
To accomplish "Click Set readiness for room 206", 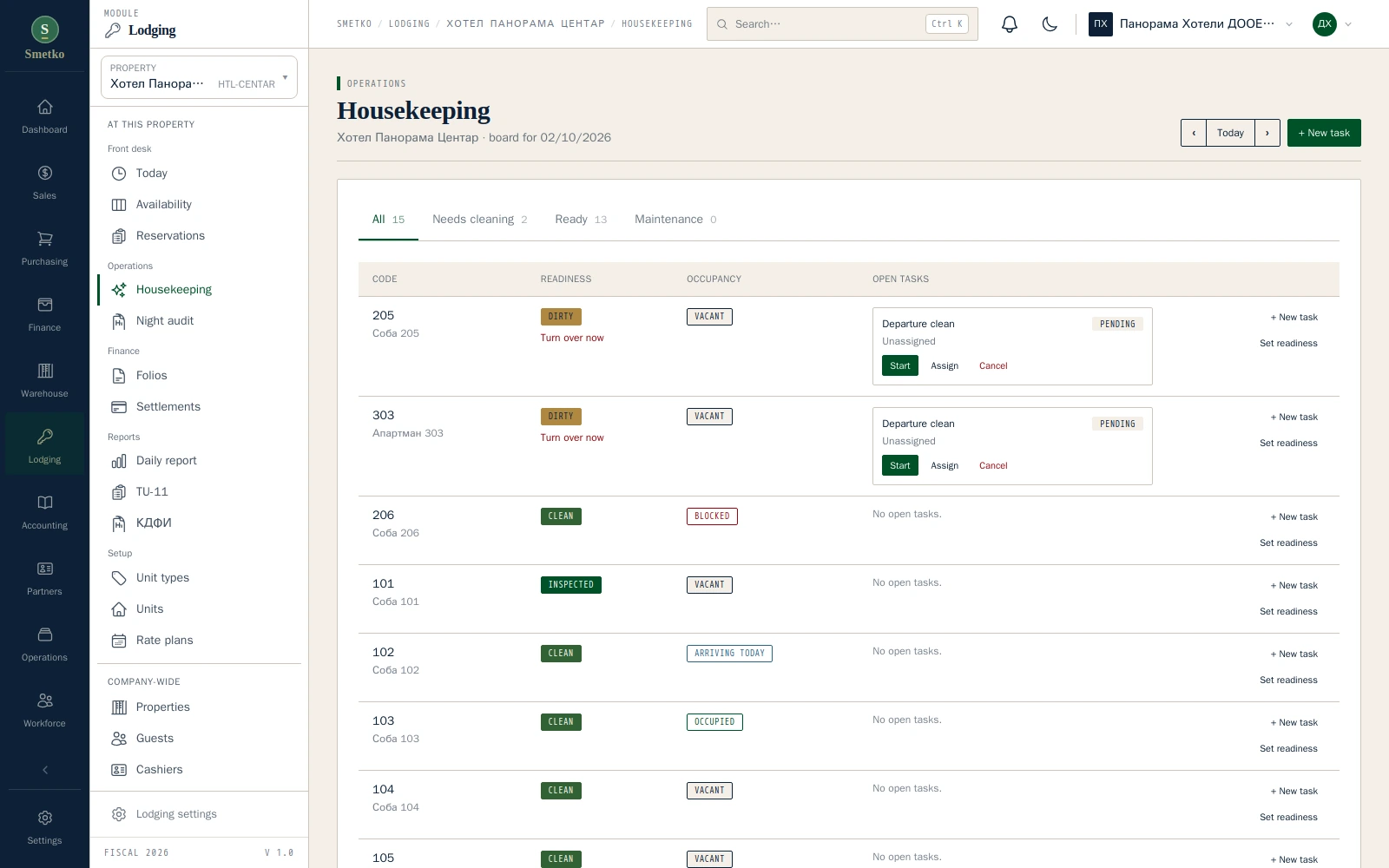I will [x=1288, y=543].
